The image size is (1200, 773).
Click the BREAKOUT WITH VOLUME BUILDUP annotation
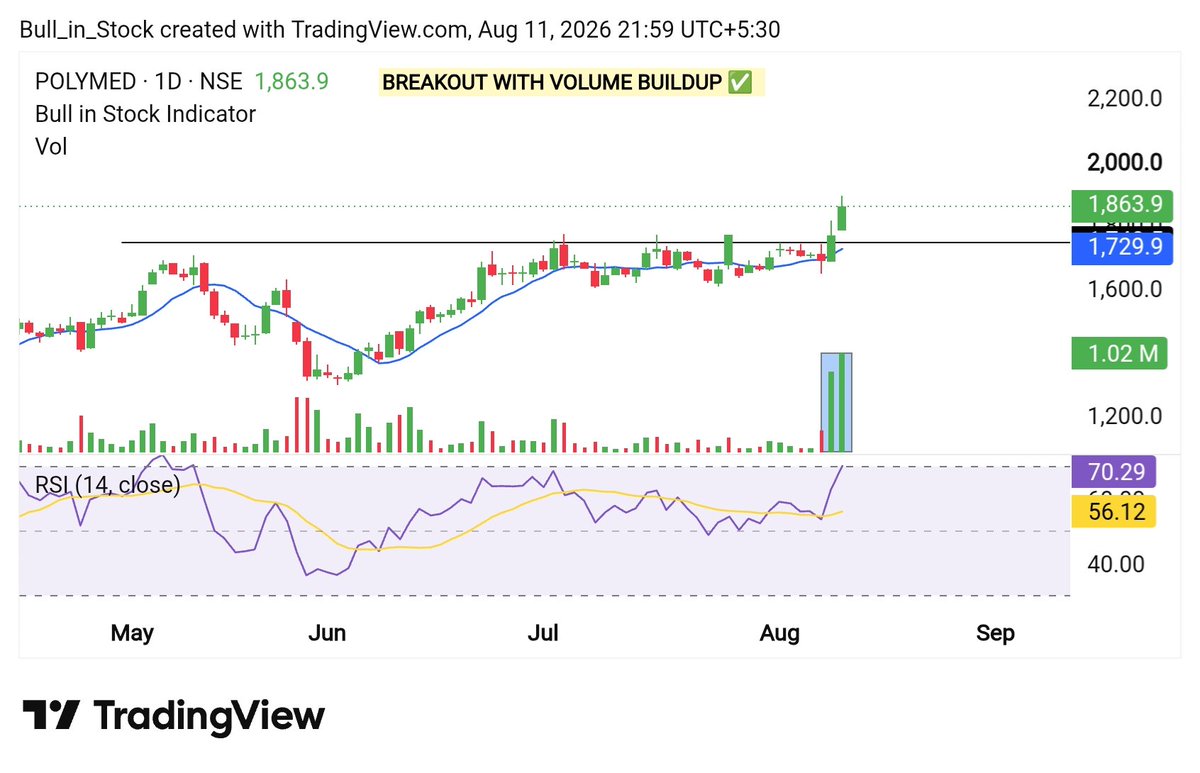click(x=571, y=82)
